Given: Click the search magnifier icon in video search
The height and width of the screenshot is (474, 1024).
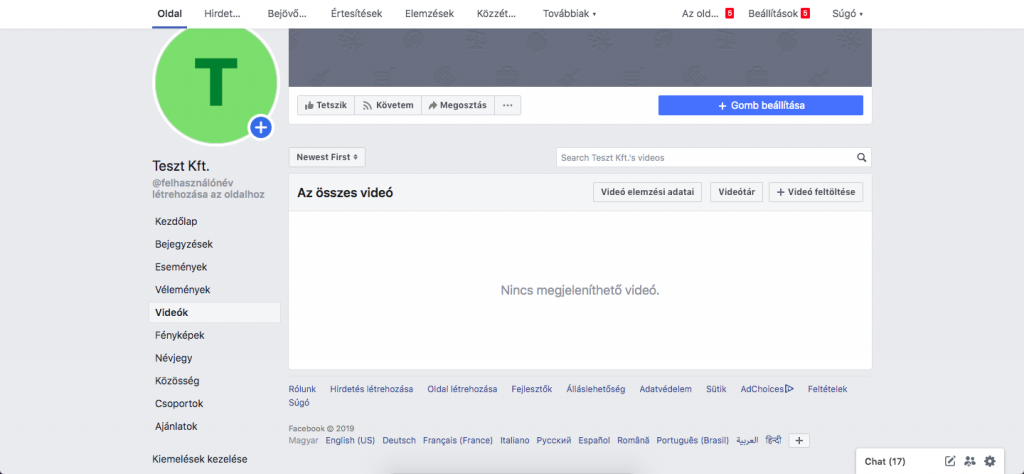Looking at the screenshot, I should pyautogui.click(x=861, y=157).
